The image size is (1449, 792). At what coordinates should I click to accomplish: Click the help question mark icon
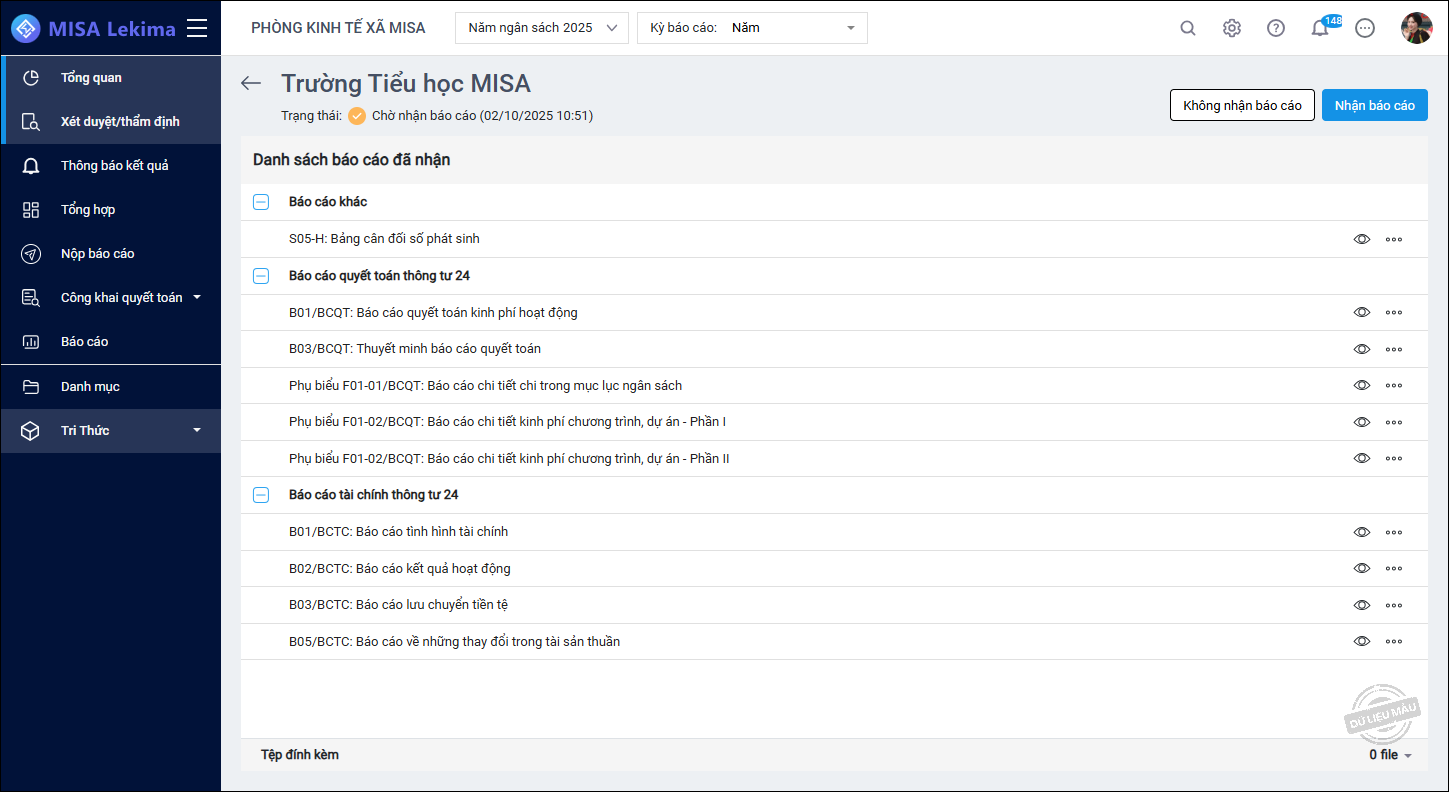coord(1276,28)
